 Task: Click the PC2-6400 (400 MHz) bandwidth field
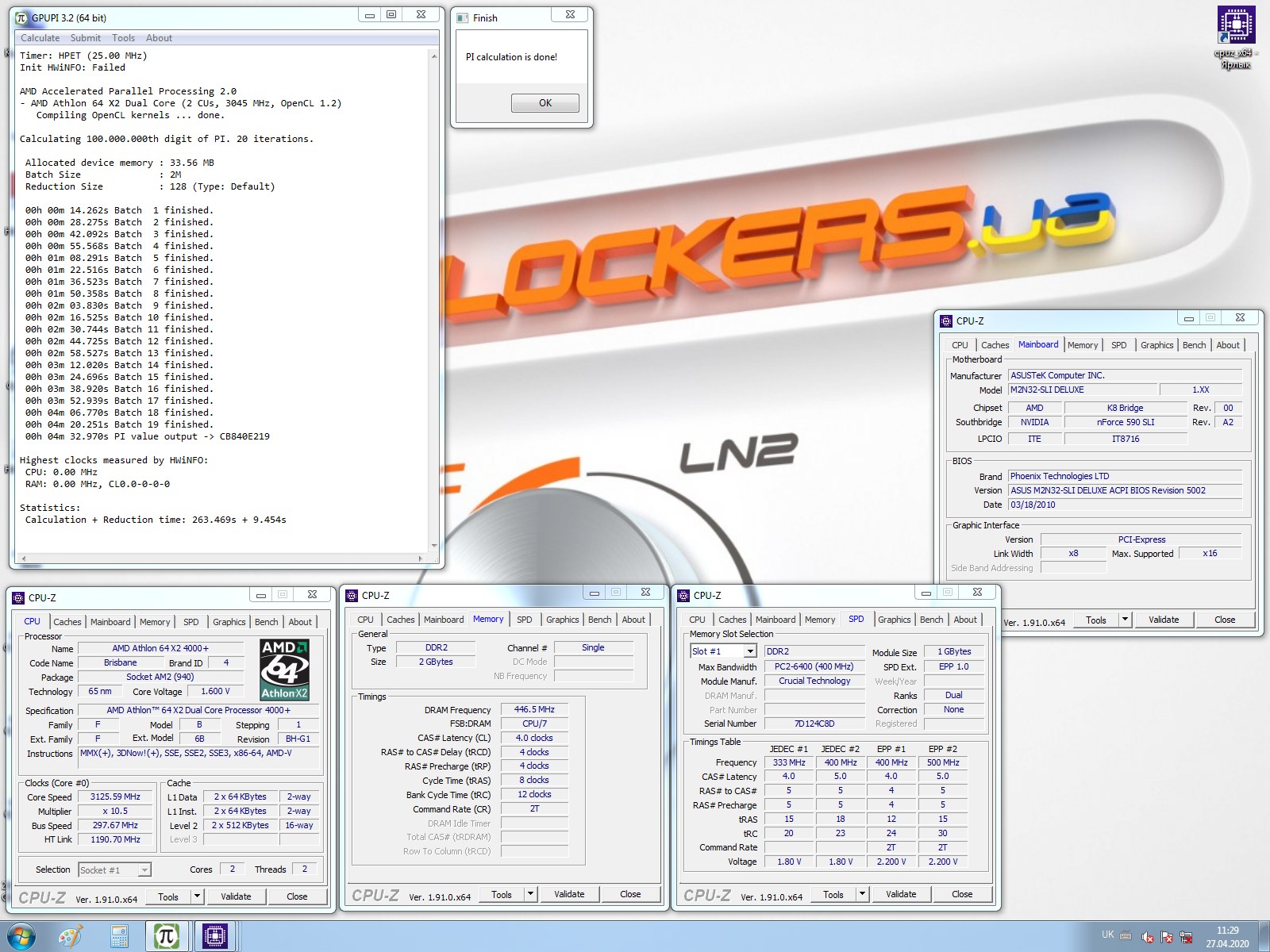[x=814, y=666]
